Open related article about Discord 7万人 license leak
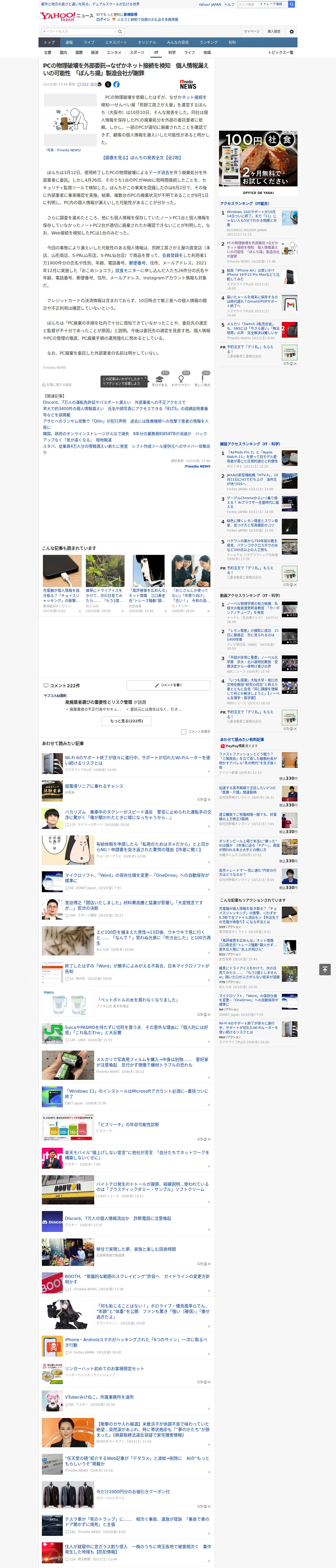The image size is (336, 1568). click(114, 402)
